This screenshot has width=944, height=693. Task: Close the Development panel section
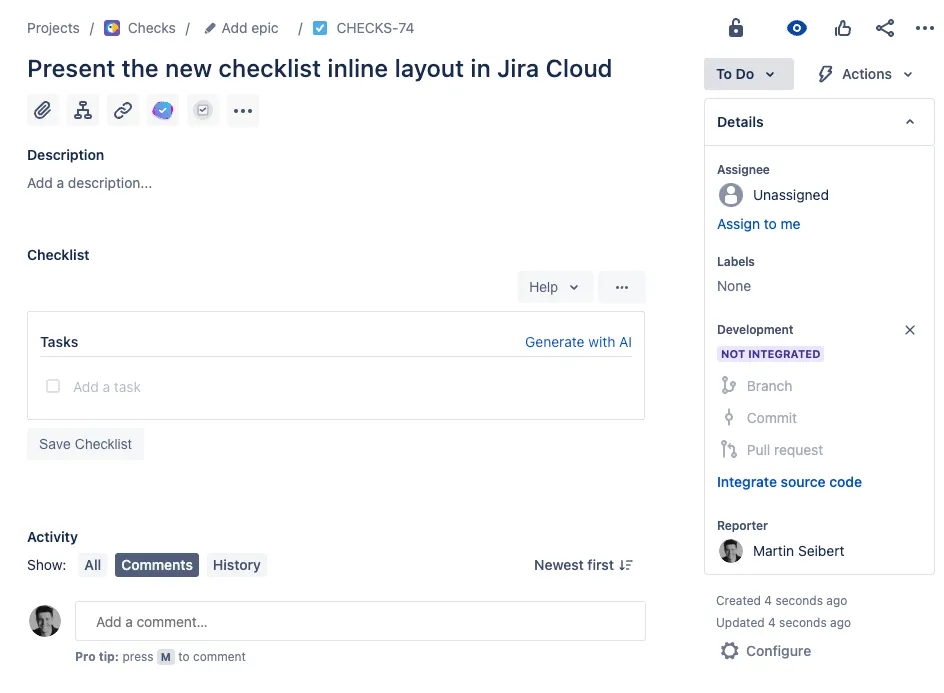coord(910,330)
